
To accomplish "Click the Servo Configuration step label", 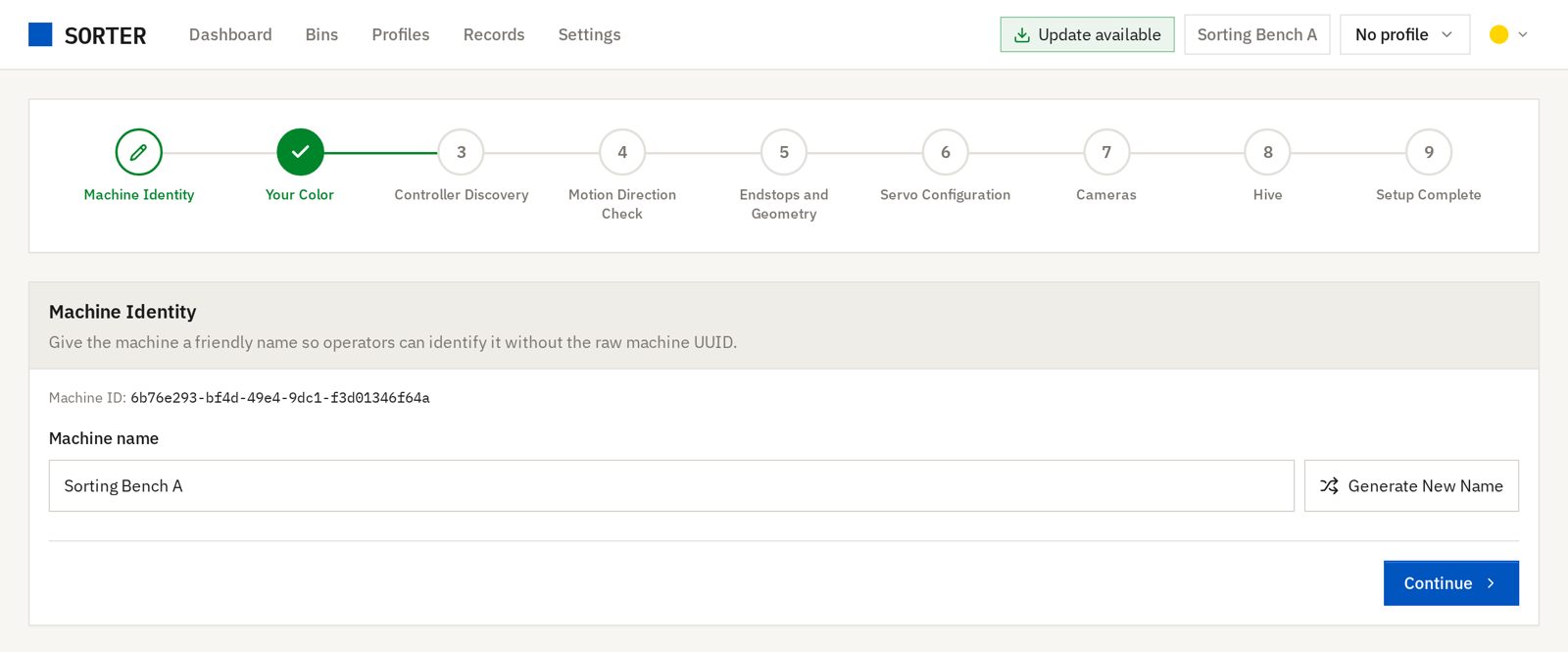I will pyautogui.click(x=946, y=195).
